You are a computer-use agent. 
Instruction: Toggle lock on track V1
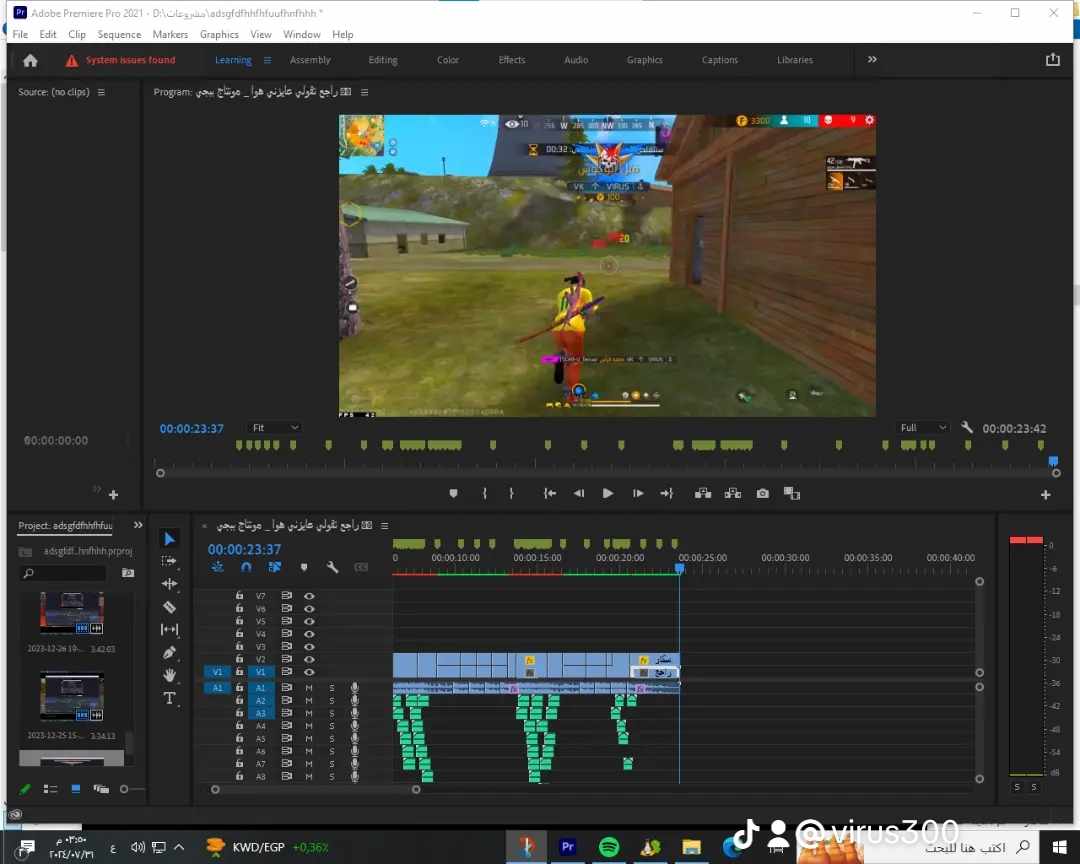tap(239, 672)
